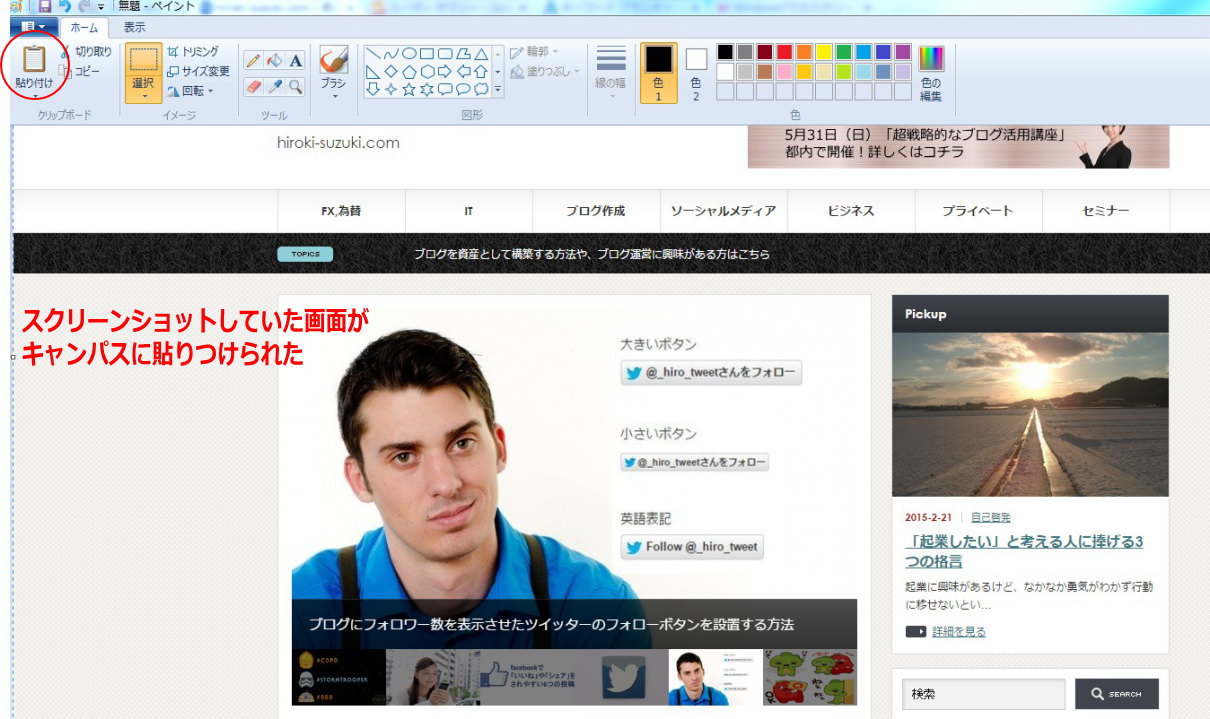Click セミナー in the site navigation

tap(1106, 211)
